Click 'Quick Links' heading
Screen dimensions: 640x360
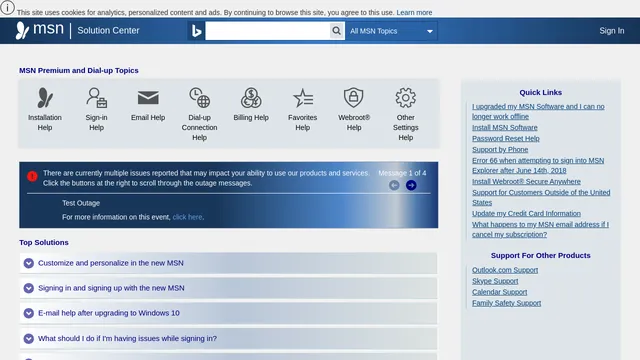[x=540, y=93]
